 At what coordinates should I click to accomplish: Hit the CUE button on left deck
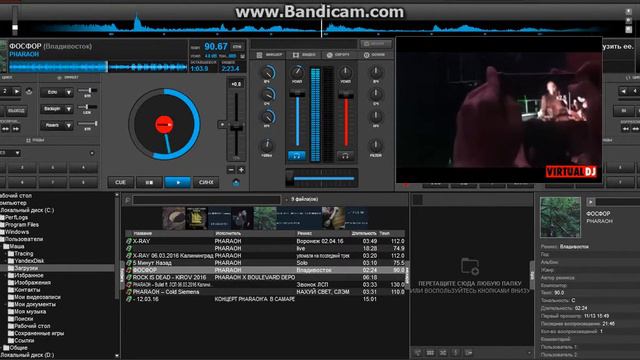(x=120, y=182)
